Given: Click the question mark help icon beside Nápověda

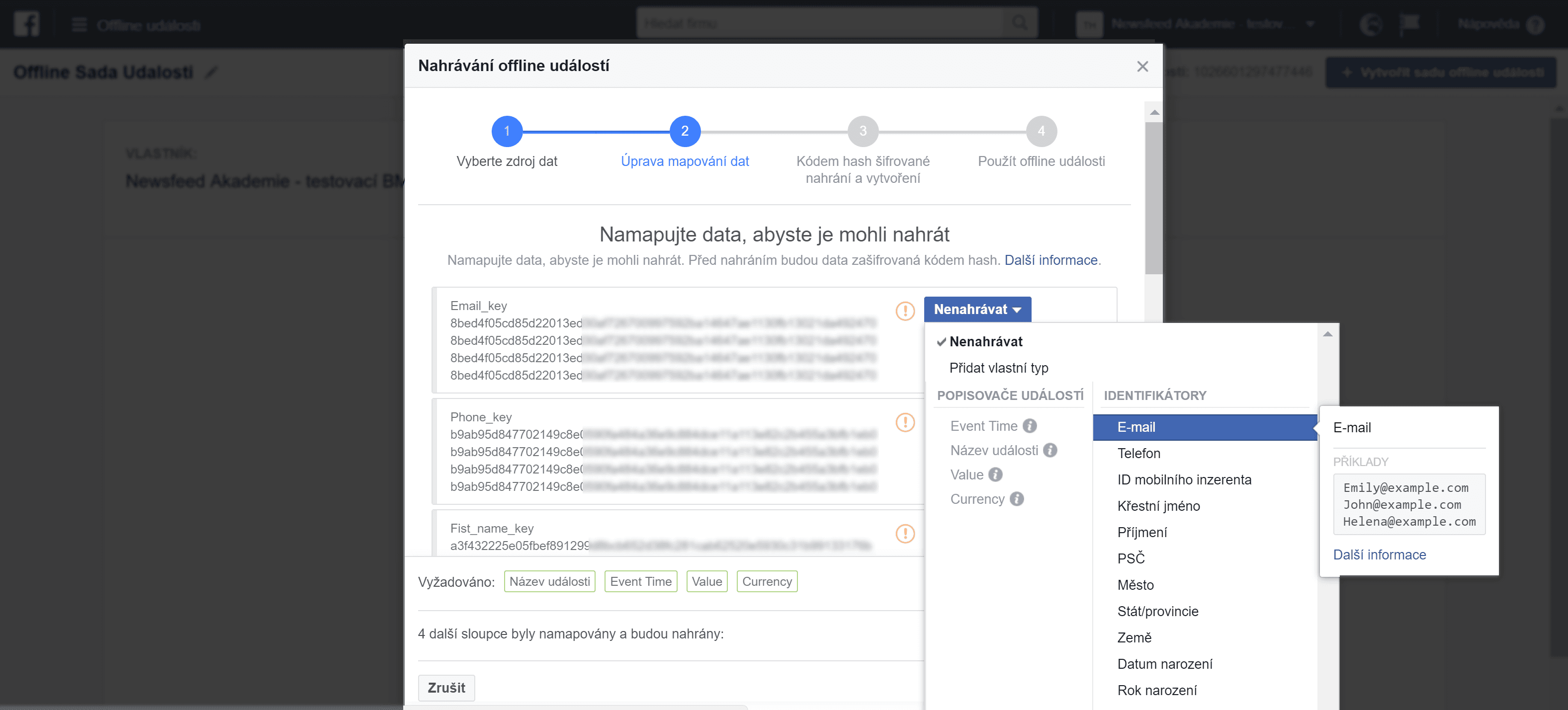Looking at the screenshot, I should (1535, 24).
